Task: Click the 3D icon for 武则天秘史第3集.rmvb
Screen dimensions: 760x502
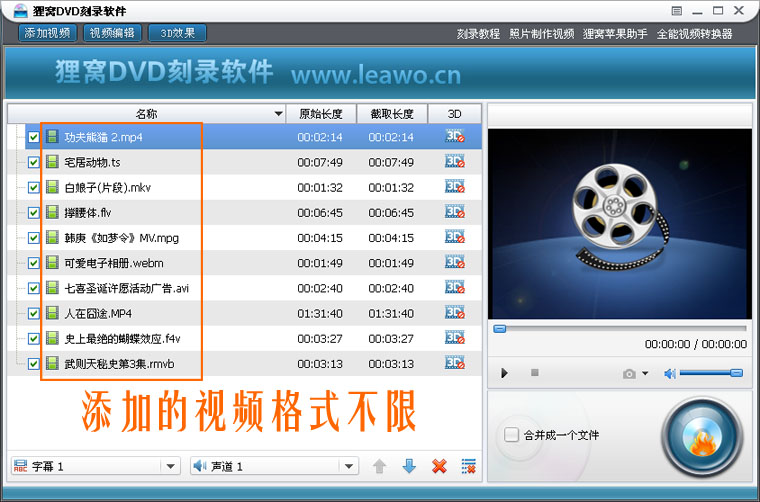Action: click(455, 363)
